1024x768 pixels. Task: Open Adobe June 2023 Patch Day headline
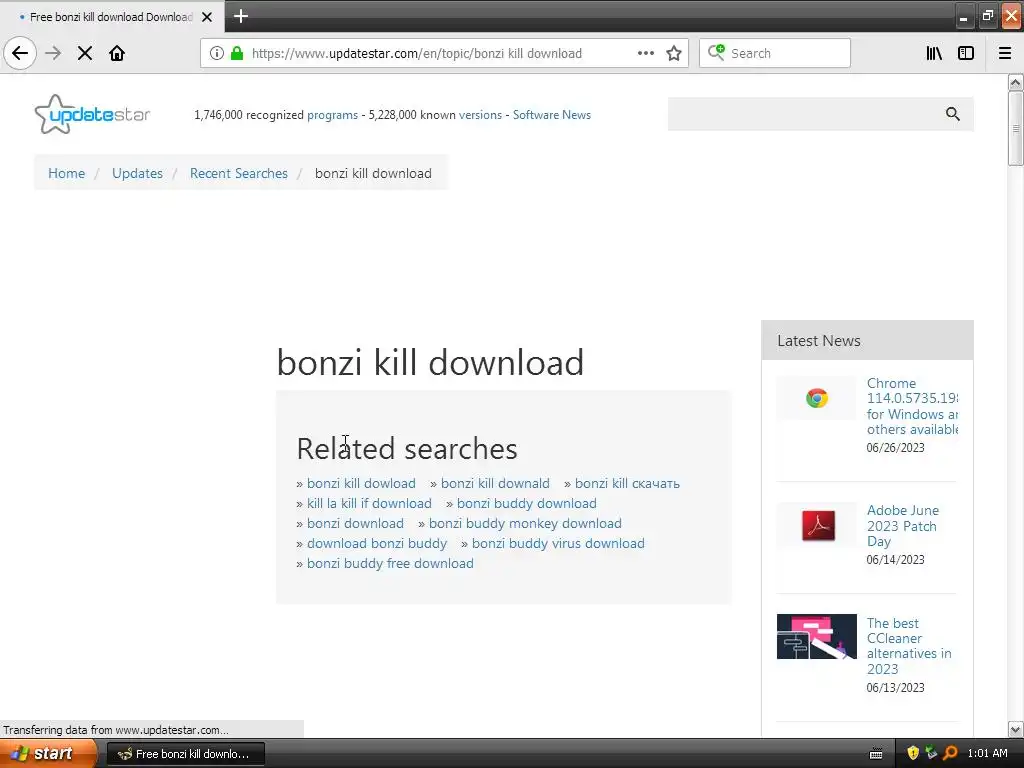point(903,526)
